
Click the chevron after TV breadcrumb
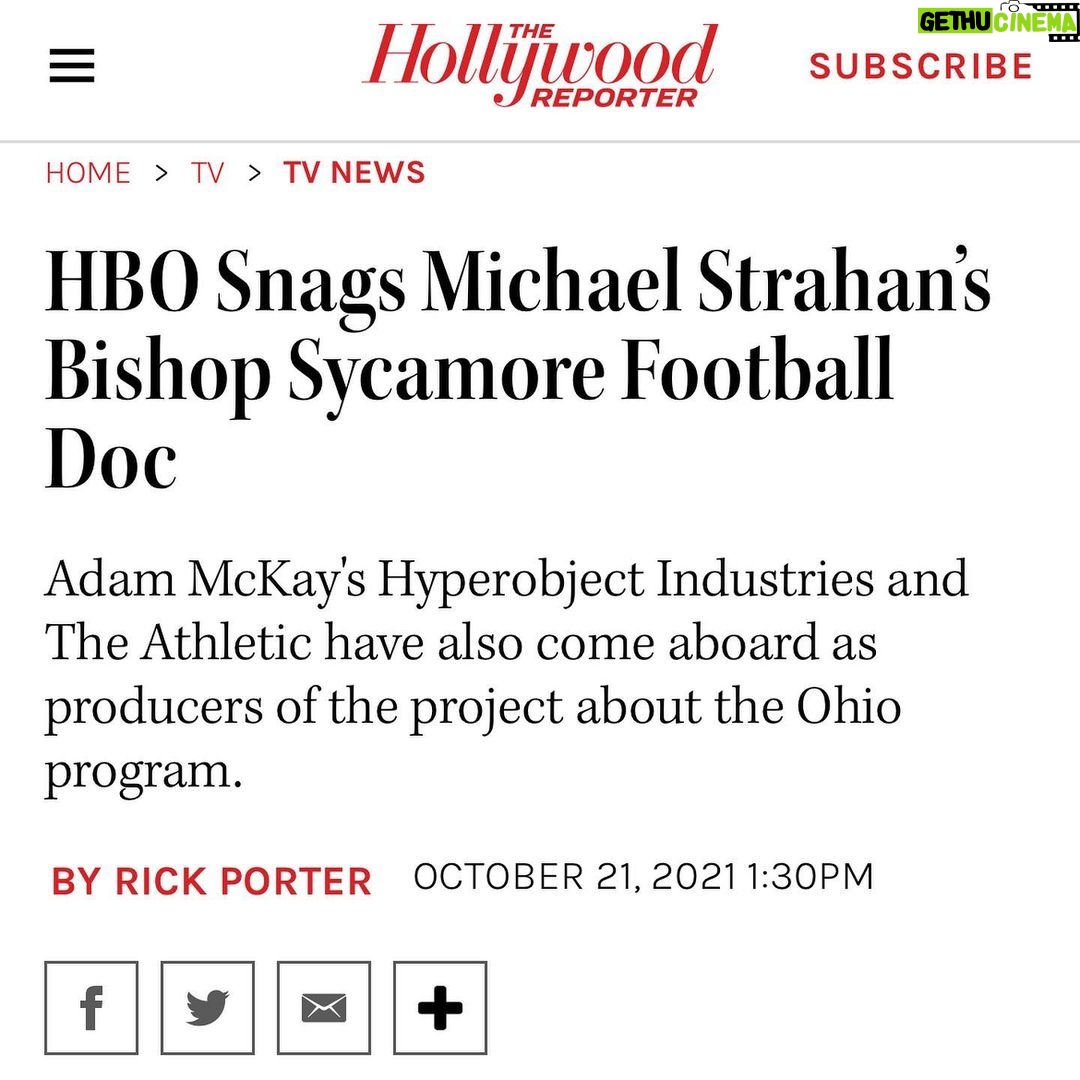pyautogui.click(x=255, y=173)
